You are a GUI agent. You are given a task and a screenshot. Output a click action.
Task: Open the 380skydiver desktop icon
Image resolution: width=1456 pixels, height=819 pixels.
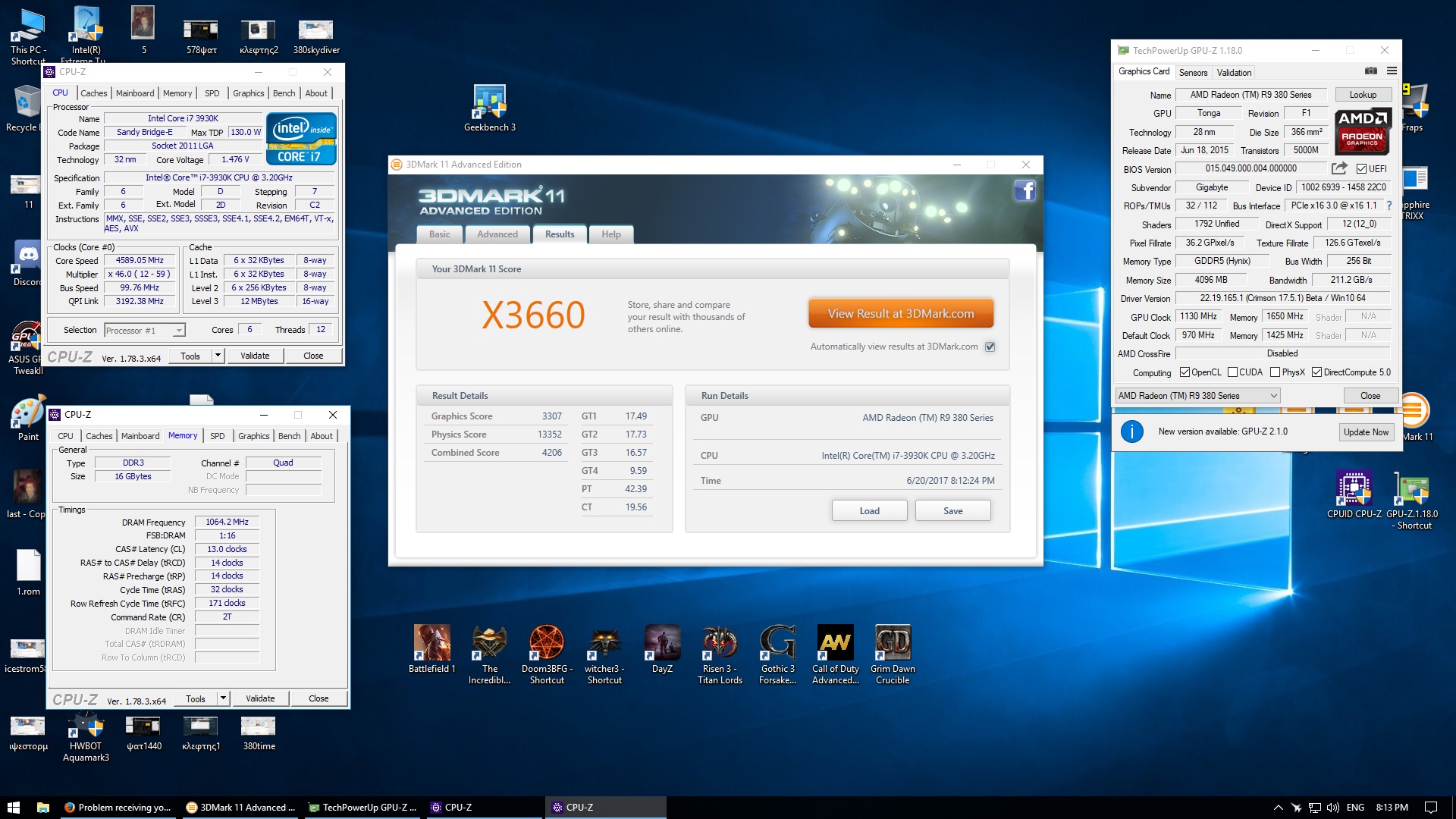[x=316, y=36]
